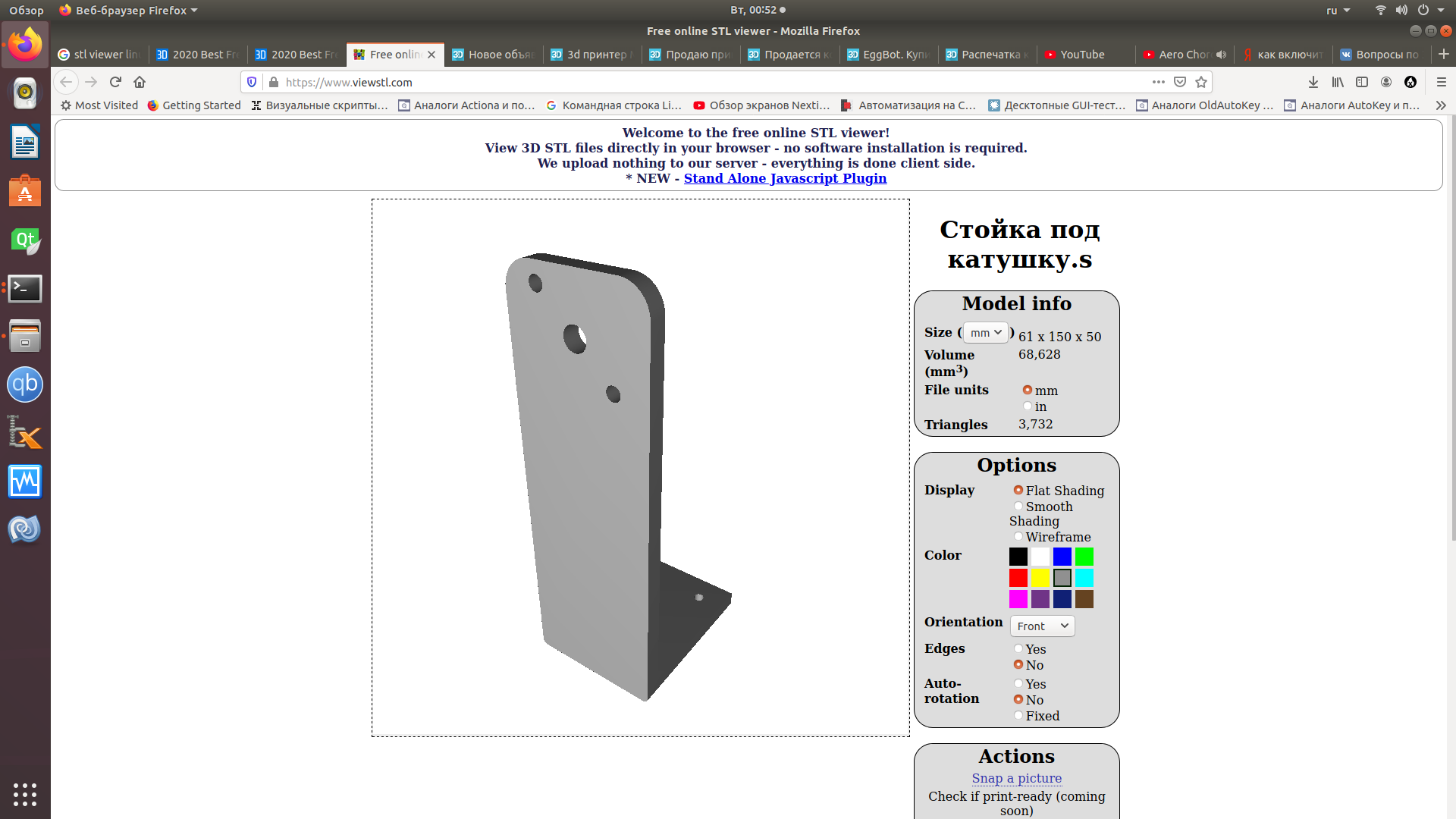1456x819 pixels.
Task: Launch Terminal from the Ubuntu dock
Action: point(25,288)
